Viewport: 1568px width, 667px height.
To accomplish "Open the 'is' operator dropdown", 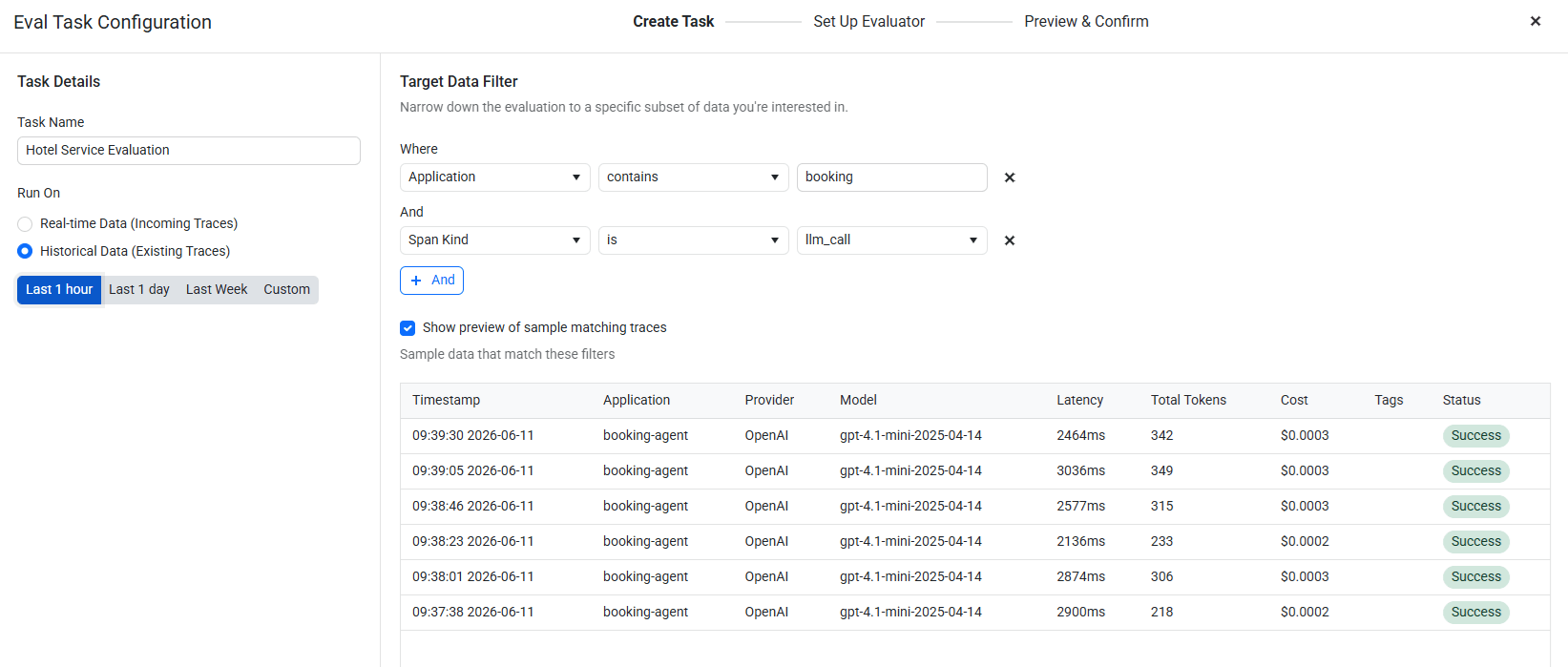I will 694,240.
